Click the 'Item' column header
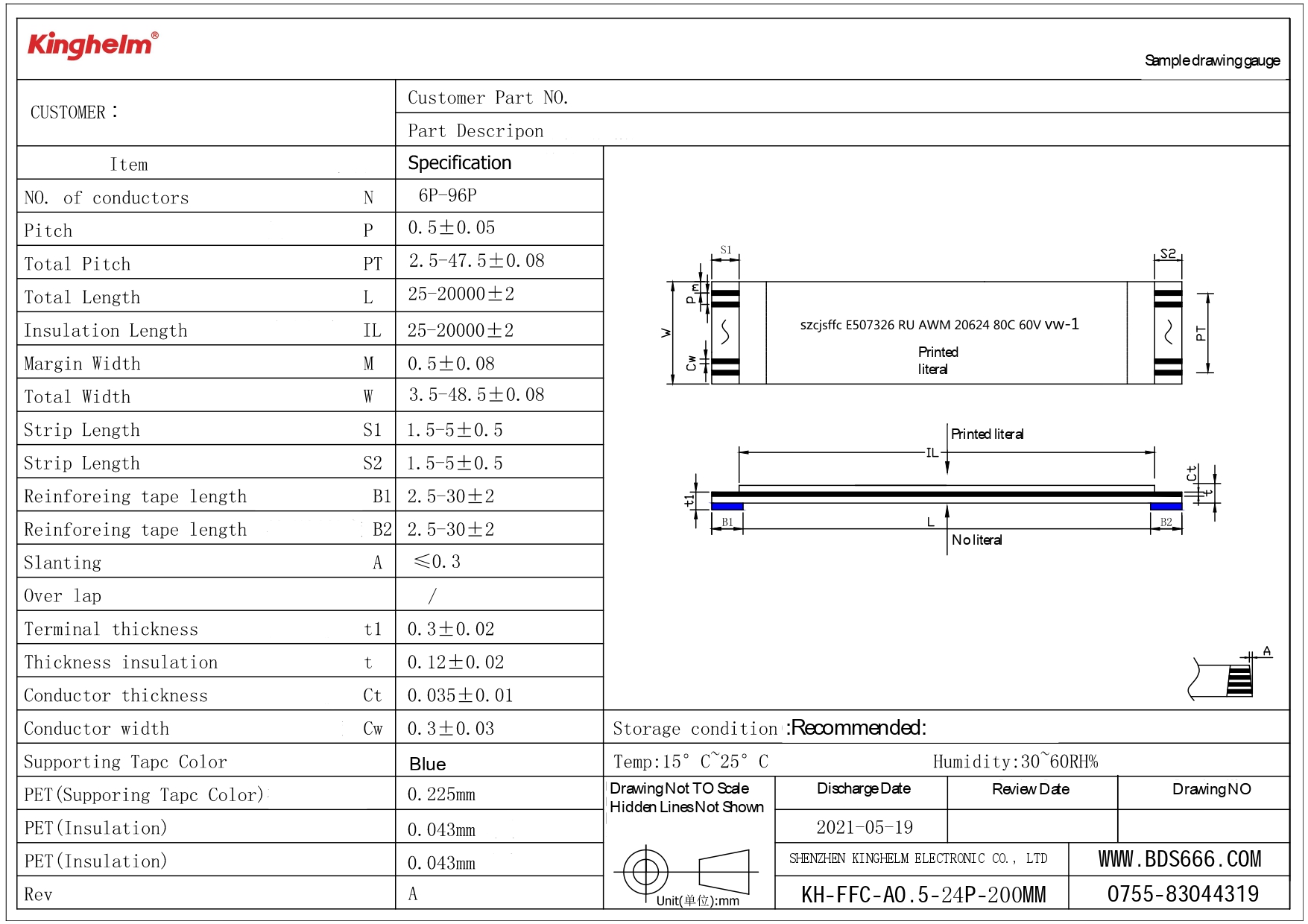1308x924 pixels. (x=129, y=165)
